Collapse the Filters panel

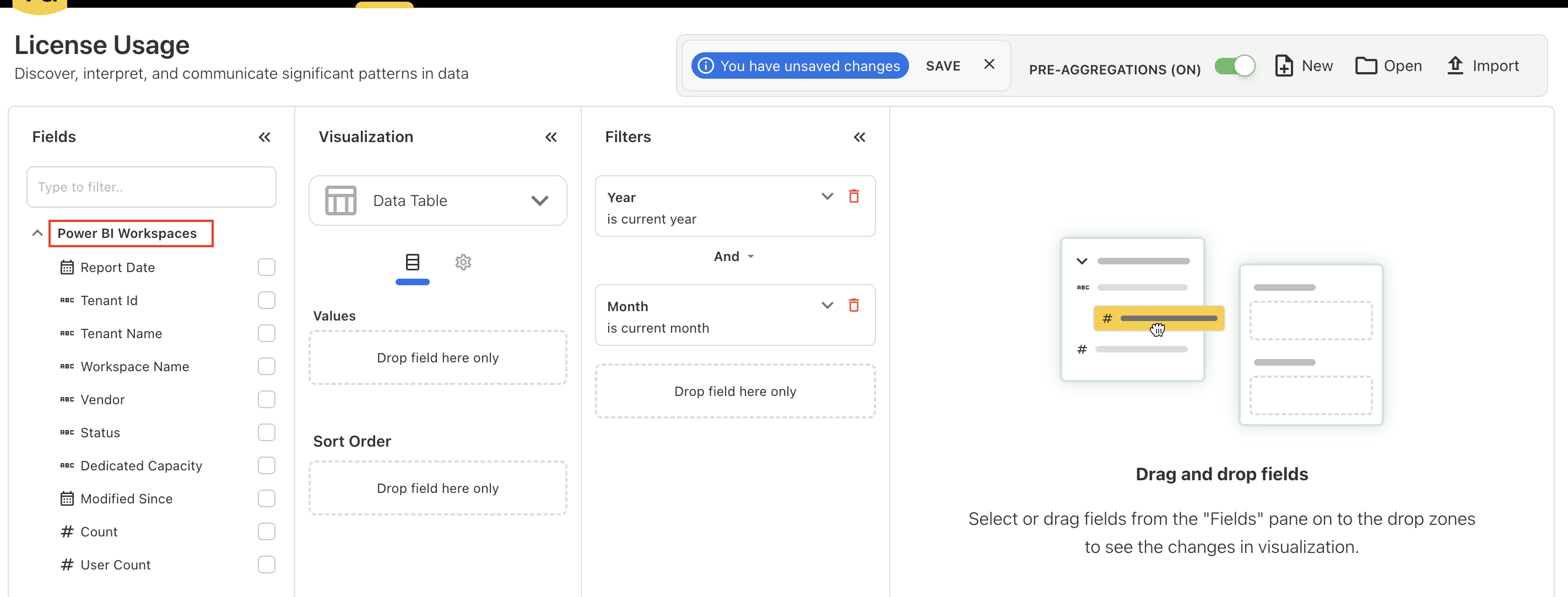[x=859, y=137]
